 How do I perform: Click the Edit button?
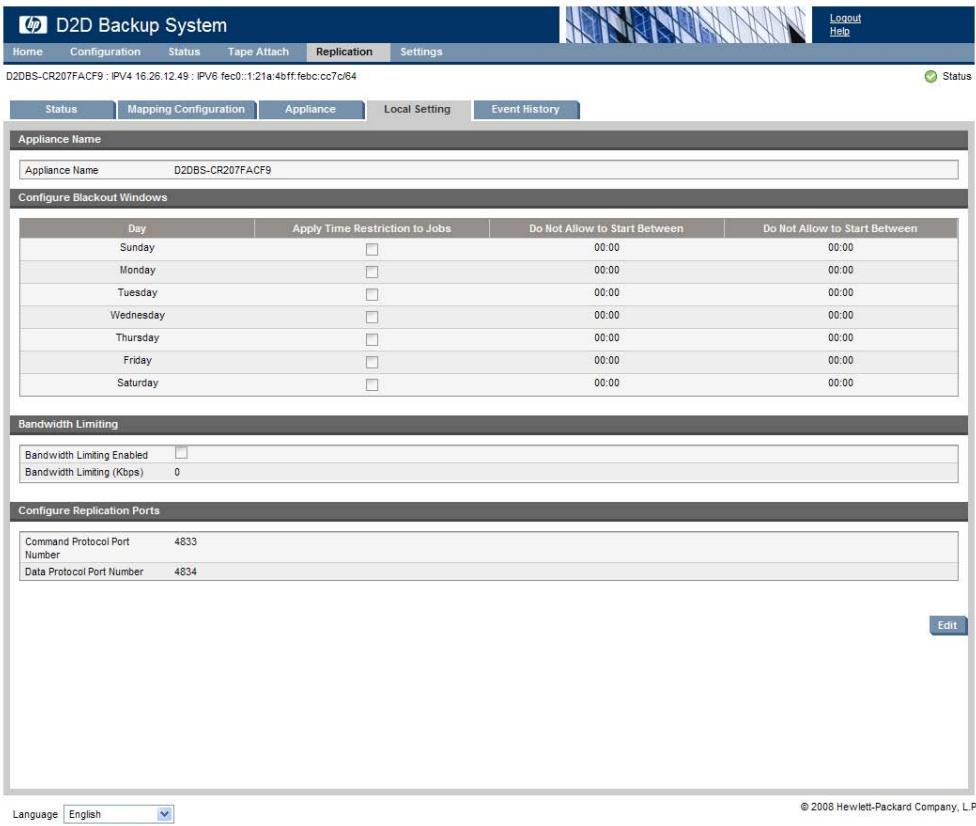click(947, 625)
